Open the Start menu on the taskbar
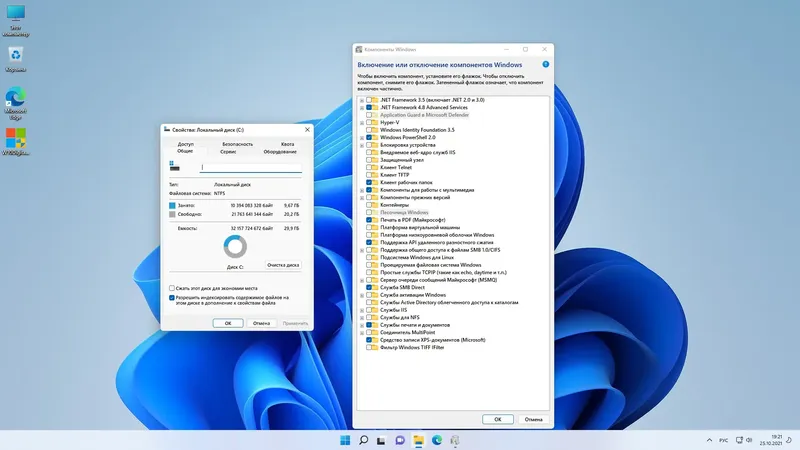Viewport: 800px width, 450px height. (x=345, y=440)
